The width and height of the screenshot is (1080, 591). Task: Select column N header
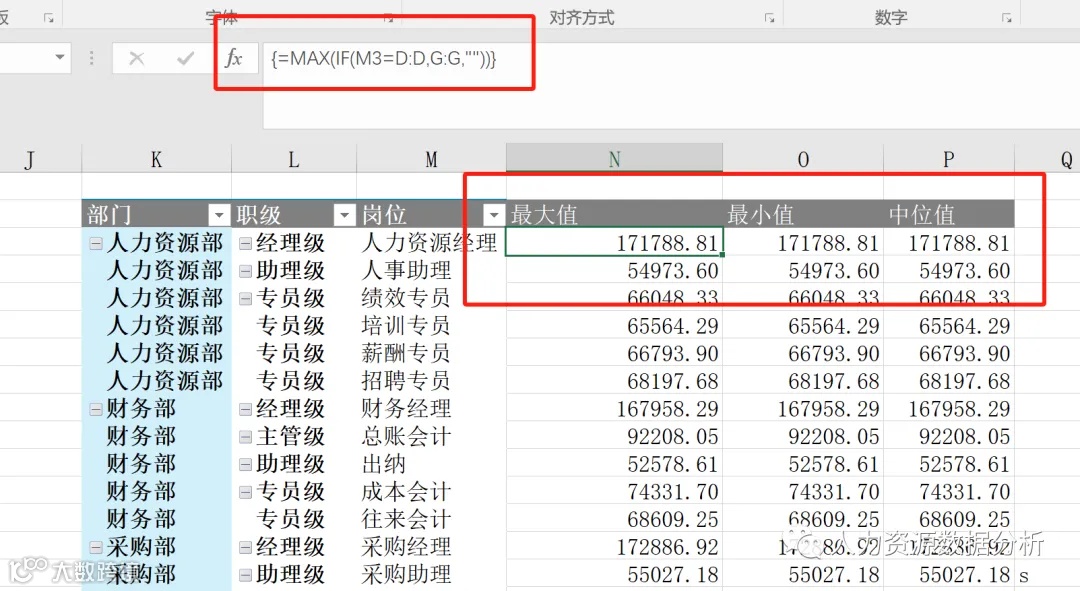[614, 158]
